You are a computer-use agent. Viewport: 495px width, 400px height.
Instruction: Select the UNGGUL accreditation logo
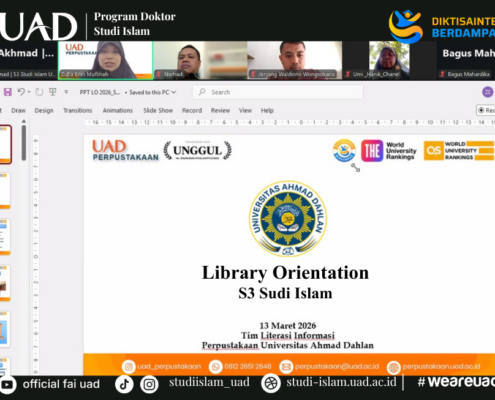(x=197, y=150)
